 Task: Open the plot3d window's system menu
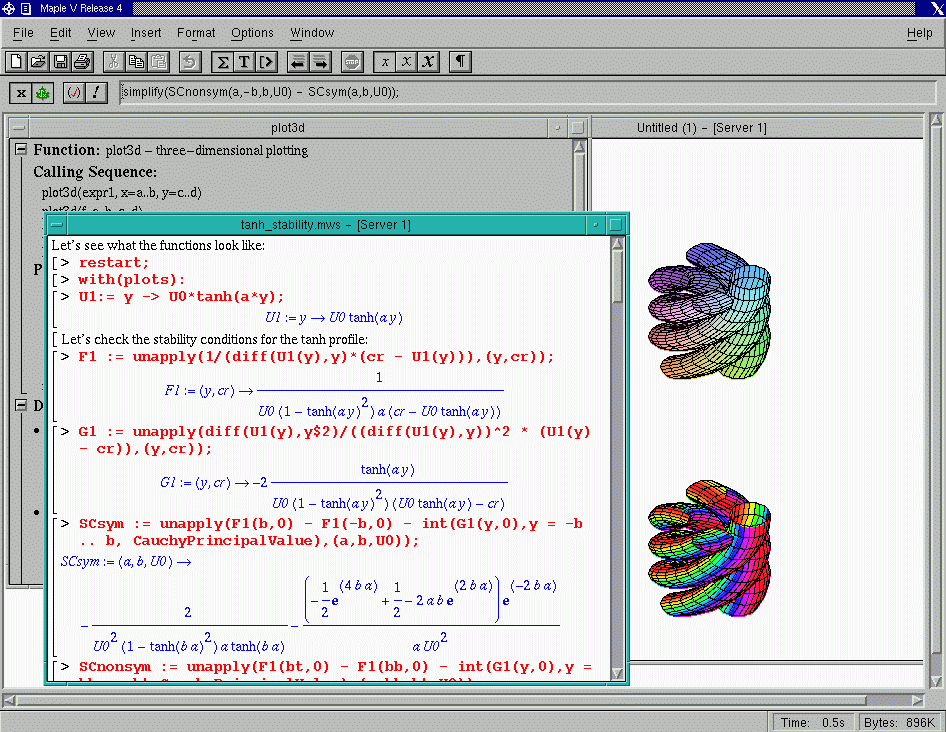18,128
